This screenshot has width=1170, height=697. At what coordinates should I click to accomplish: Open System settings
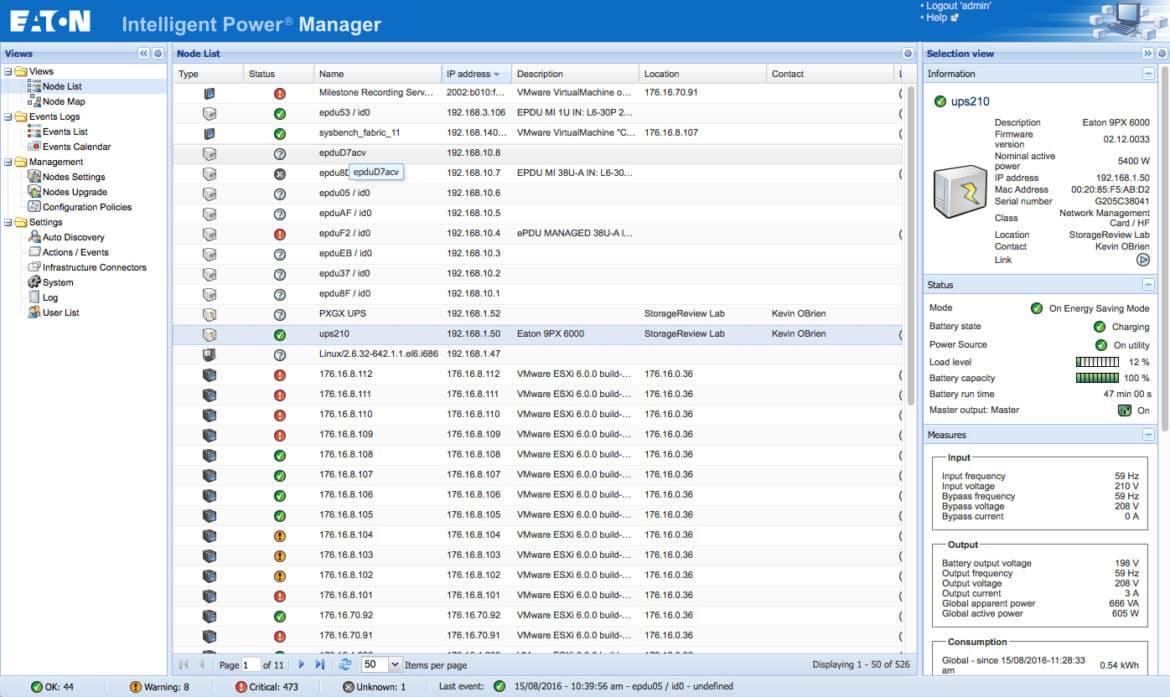click(x=57, y=282)
